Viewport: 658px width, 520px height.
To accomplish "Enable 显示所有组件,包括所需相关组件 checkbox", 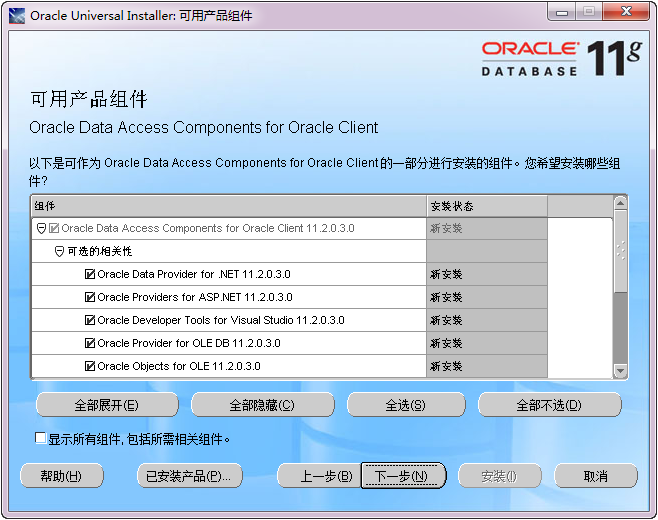I will (x=40, y=438).
